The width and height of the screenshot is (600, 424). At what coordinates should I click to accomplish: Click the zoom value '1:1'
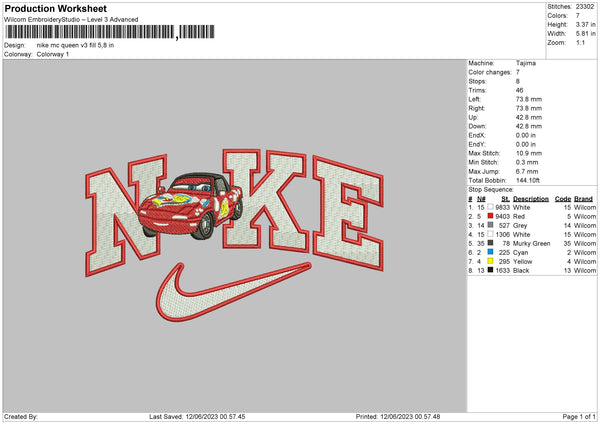click(x=580, y=42)
